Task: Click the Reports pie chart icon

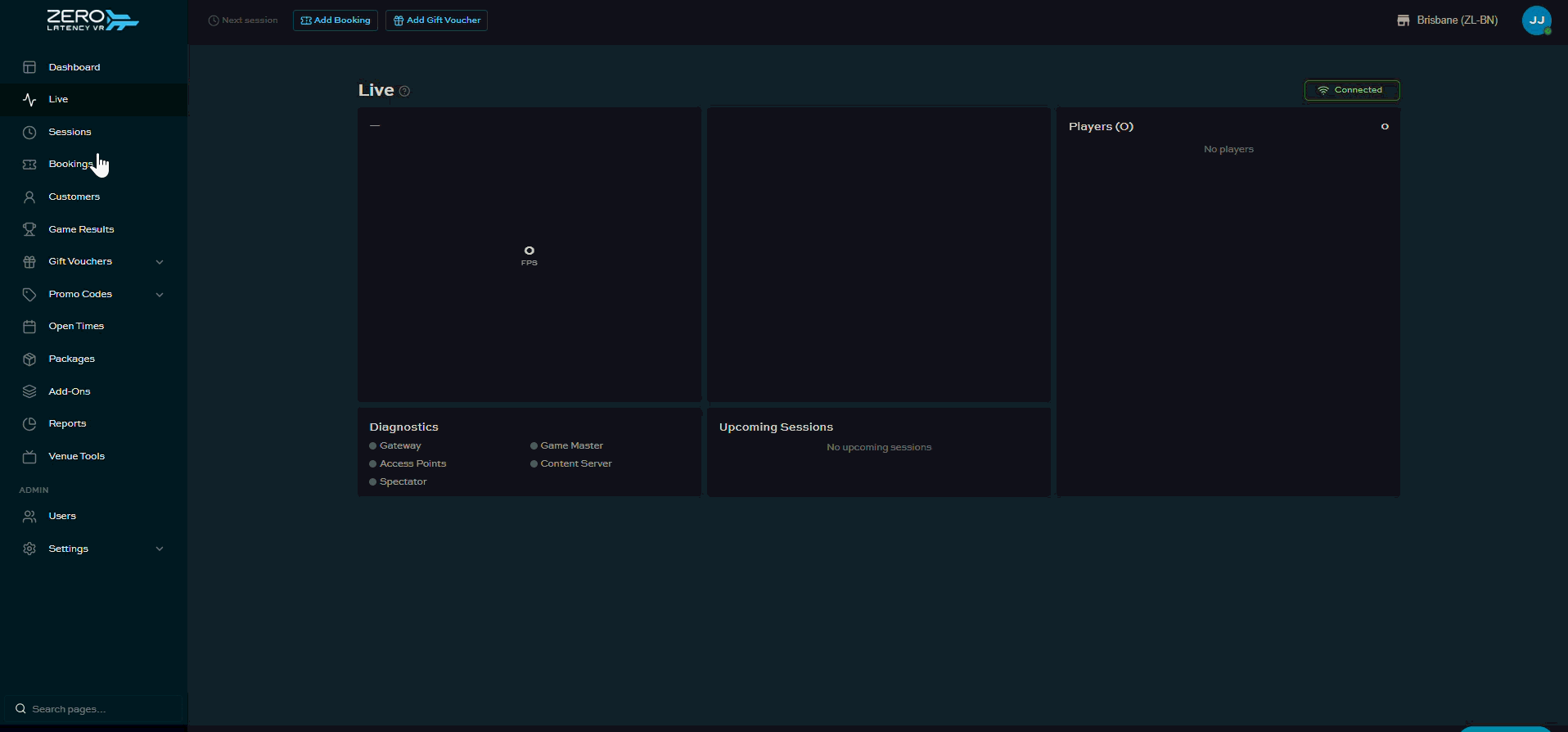Action: tap(29, 423)
